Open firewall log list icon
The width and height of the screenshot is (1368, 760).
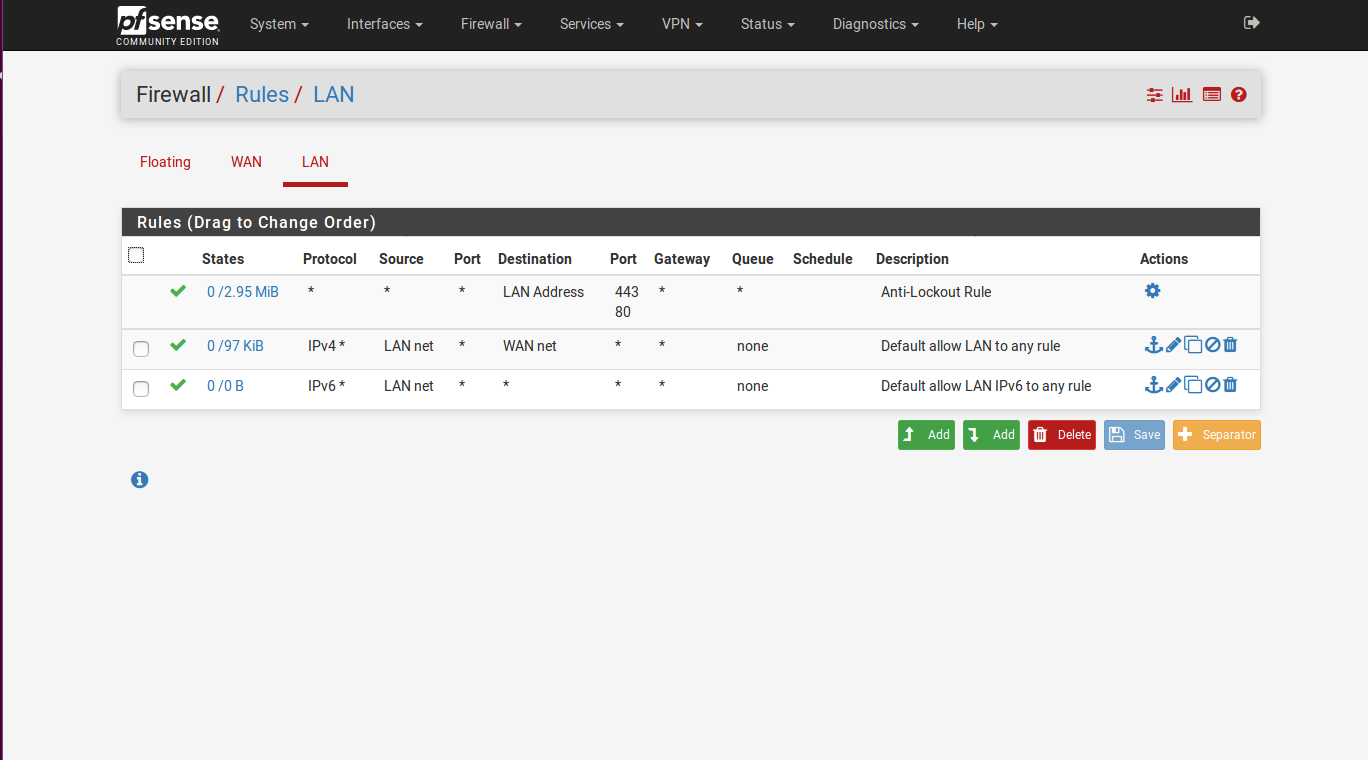[1211, 95]
